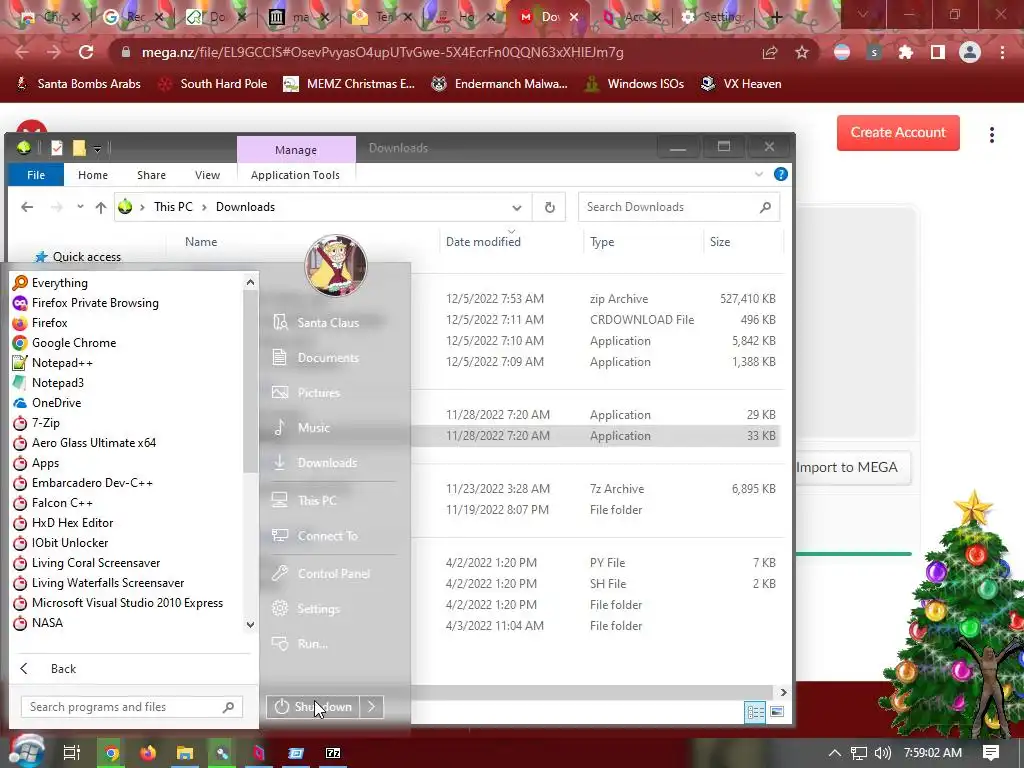Viewport: 1024px width, 768px height.
Task: Click the Shut down button
Action: pyautogui.click(x=313, y=707)
